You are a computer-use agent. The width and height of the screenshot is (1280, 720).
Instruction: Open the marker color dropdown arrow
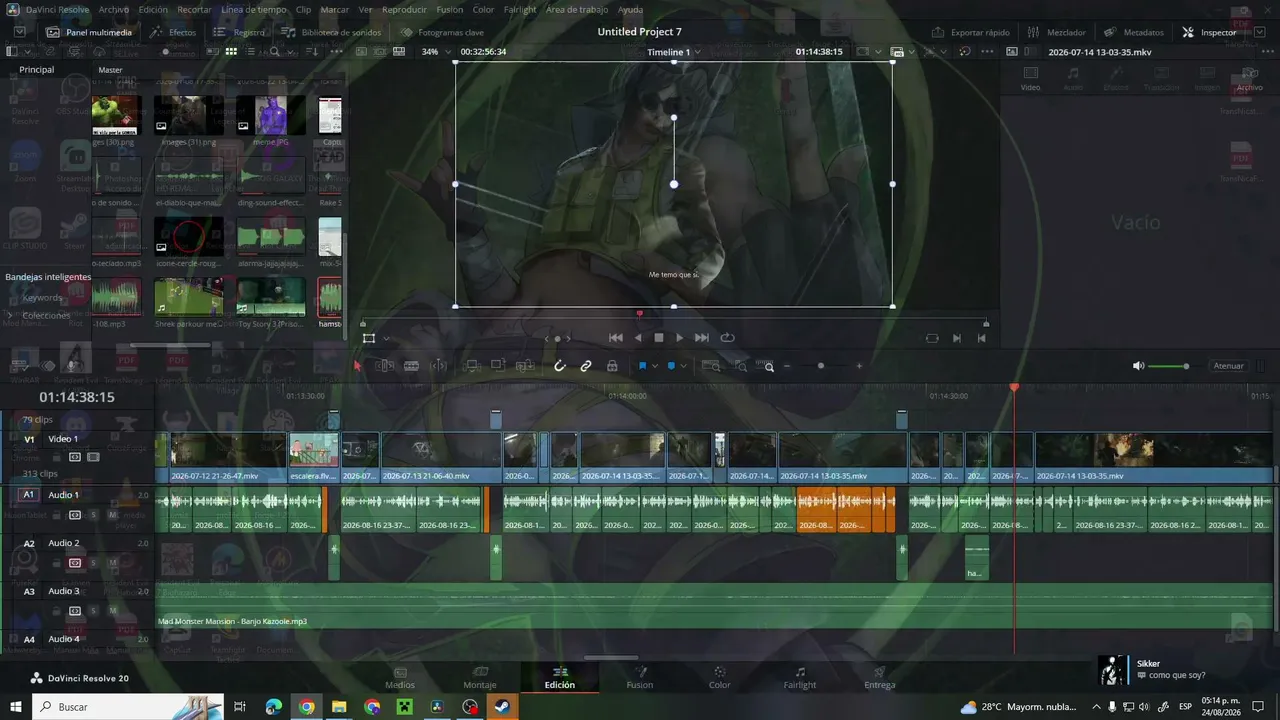point(684,366)
